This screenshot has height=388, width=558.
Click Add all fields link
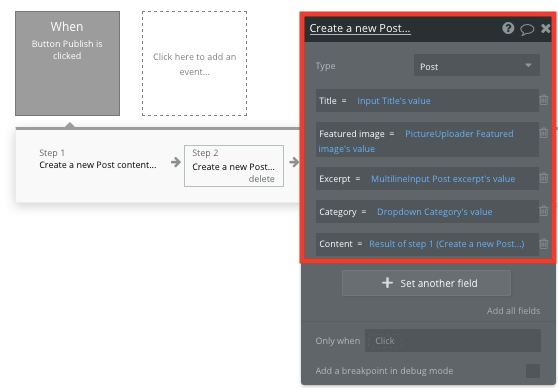[x=513, y=311]
